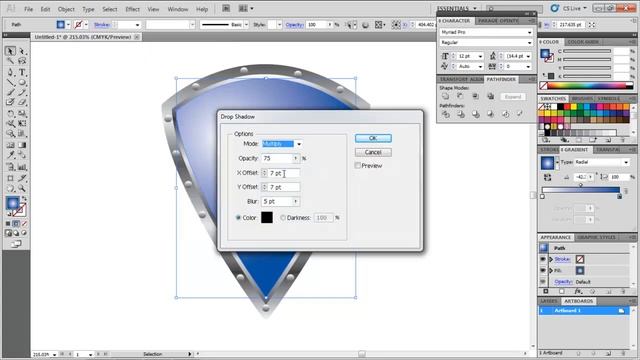
Task: Select the Artboard tool
Action: tap(10, 178)
